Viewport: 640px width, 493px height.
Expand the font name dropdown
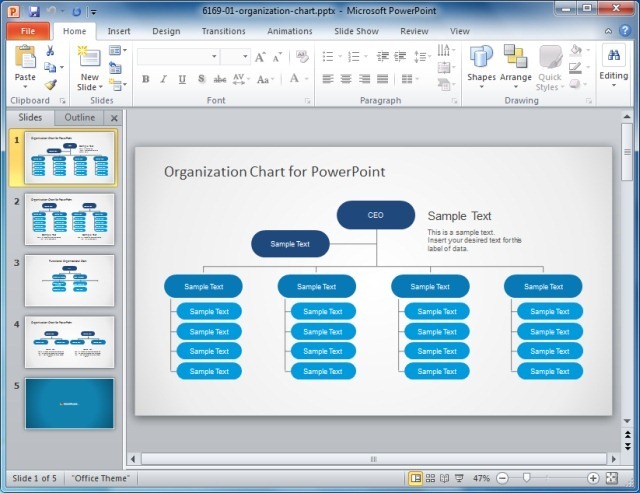coord(214,56)
